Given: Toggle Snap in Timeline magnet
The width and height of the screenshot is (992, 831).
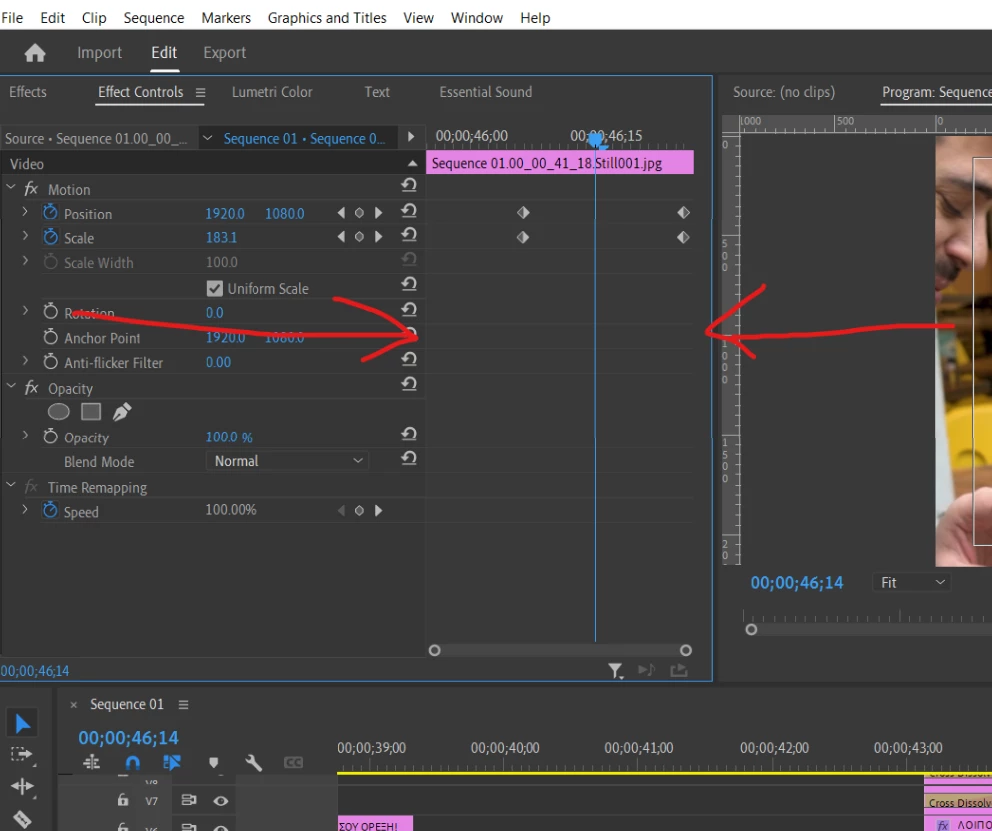Looking at the screenshot, I should (132, 763).
